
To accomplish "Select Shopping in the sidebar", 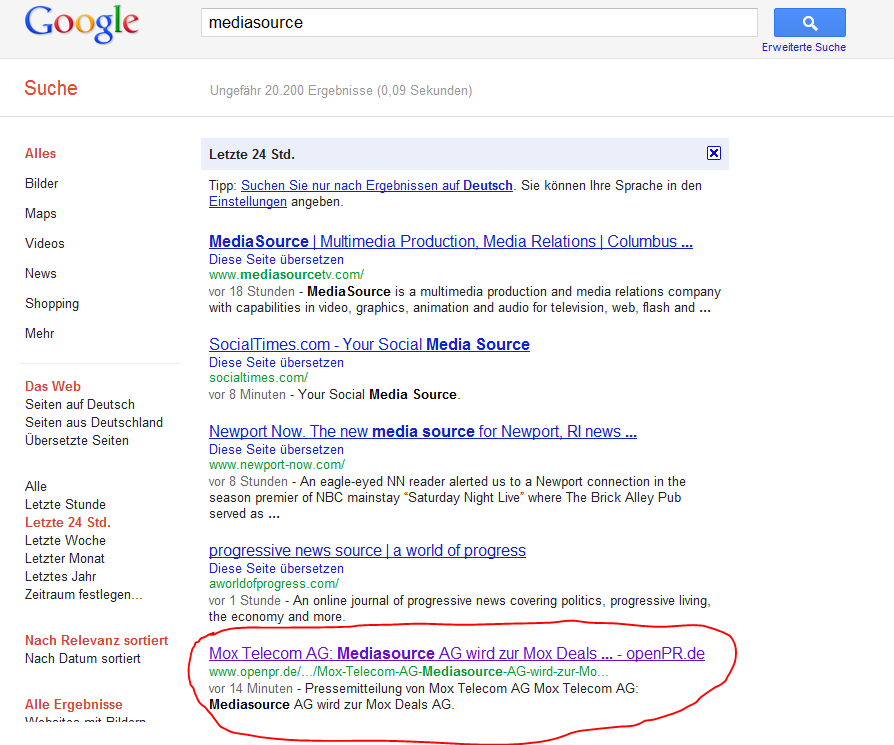I will tap(52, 304).
